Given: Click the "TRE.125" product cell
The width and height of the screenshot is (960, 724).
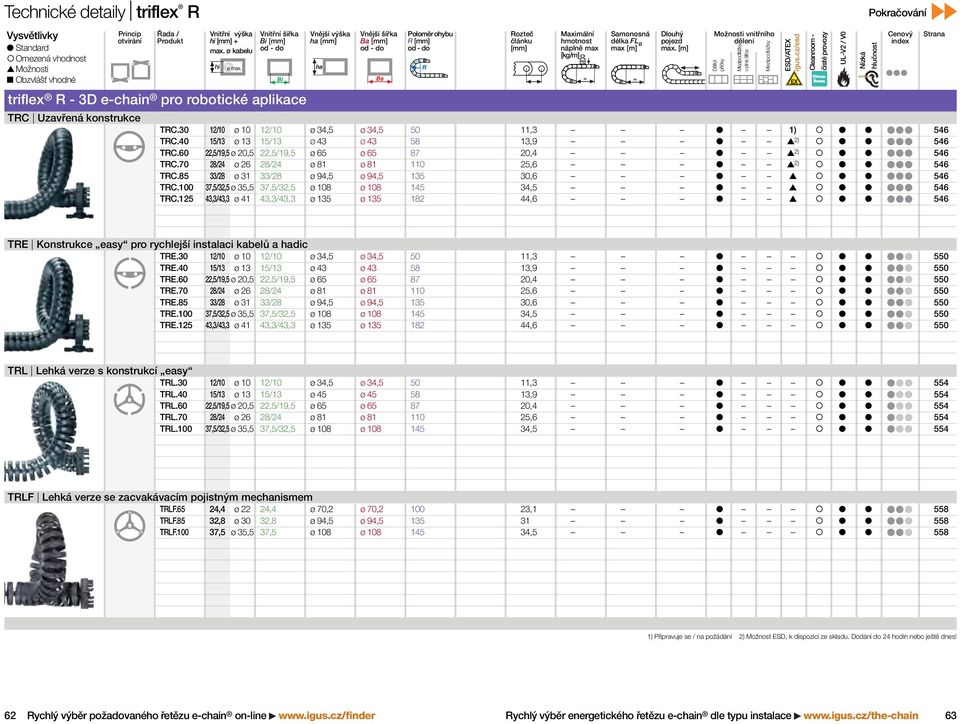Looking at the screenshot, I should [x=176, y=325].
